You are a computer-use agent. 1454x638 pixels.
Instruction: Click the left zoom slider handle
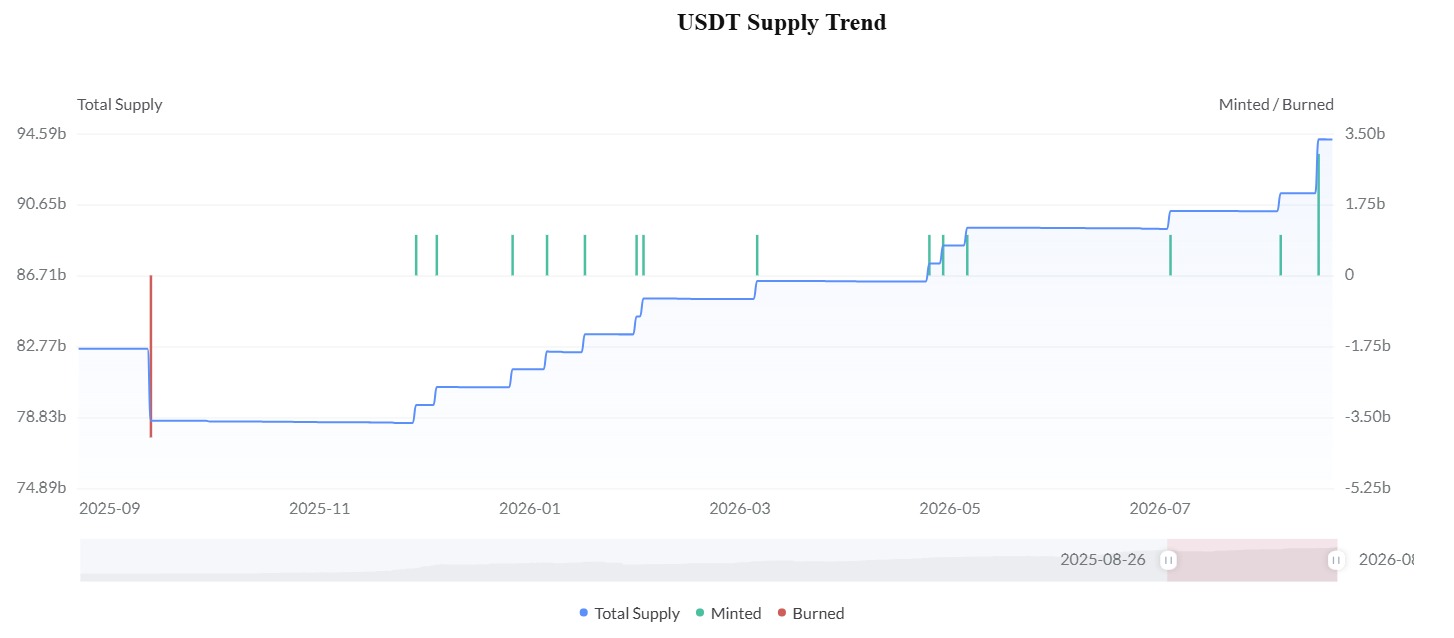tap(1167, 560)
